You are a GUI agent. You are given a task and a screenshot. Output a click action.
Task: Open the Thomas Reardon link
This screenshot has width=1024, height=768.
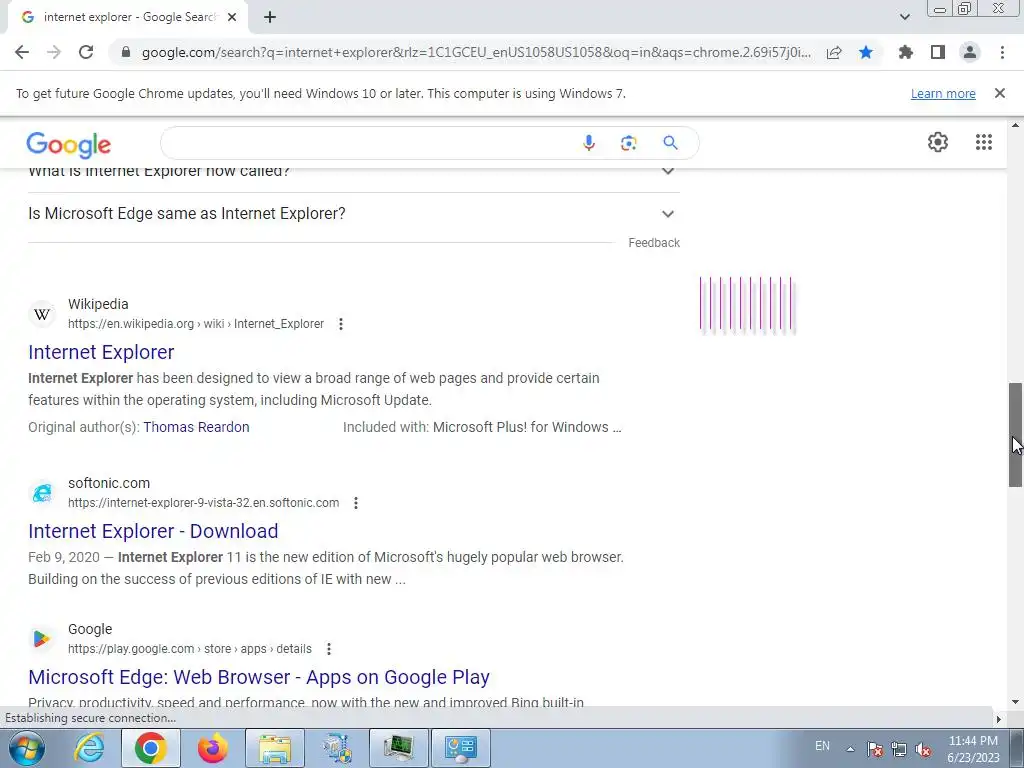point(196,427)
